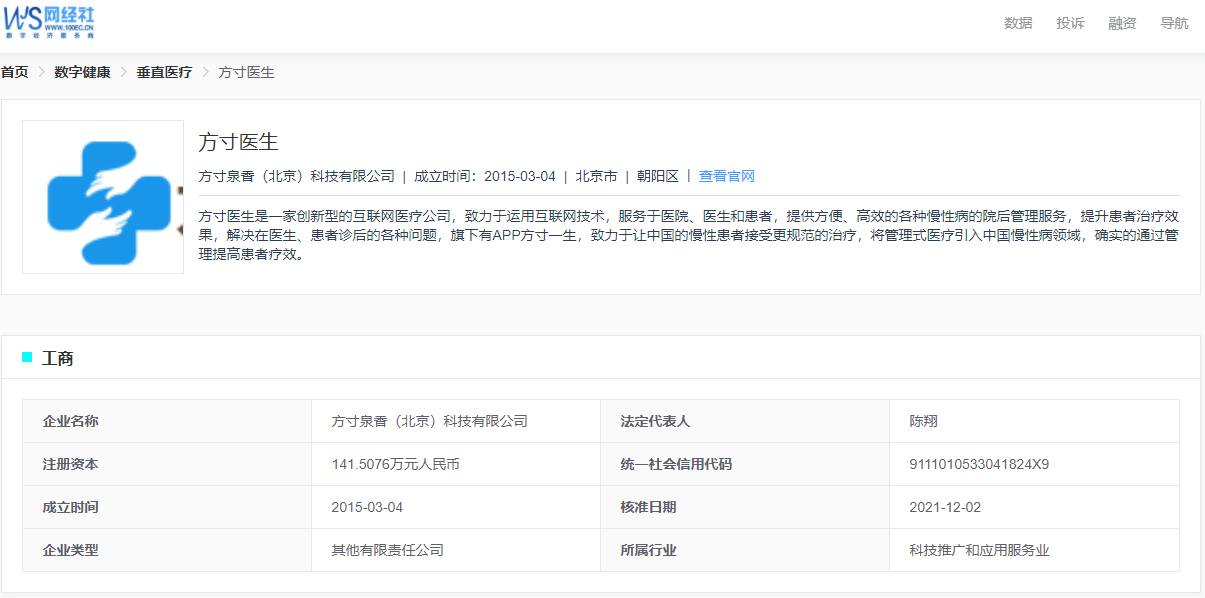
Task: Open the 导航 menu item
Action: pos(1174,23)
